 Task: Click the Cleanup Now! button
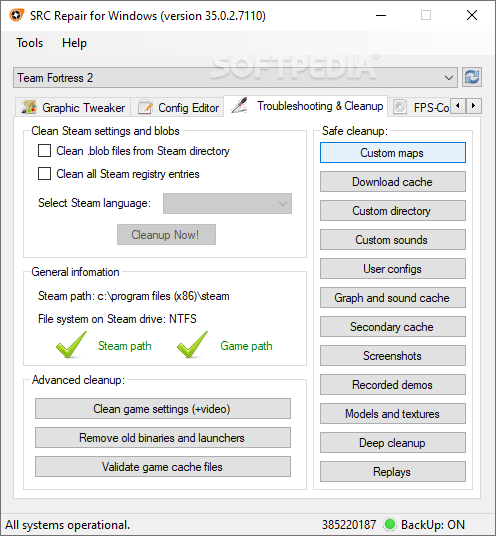point(166,234)
